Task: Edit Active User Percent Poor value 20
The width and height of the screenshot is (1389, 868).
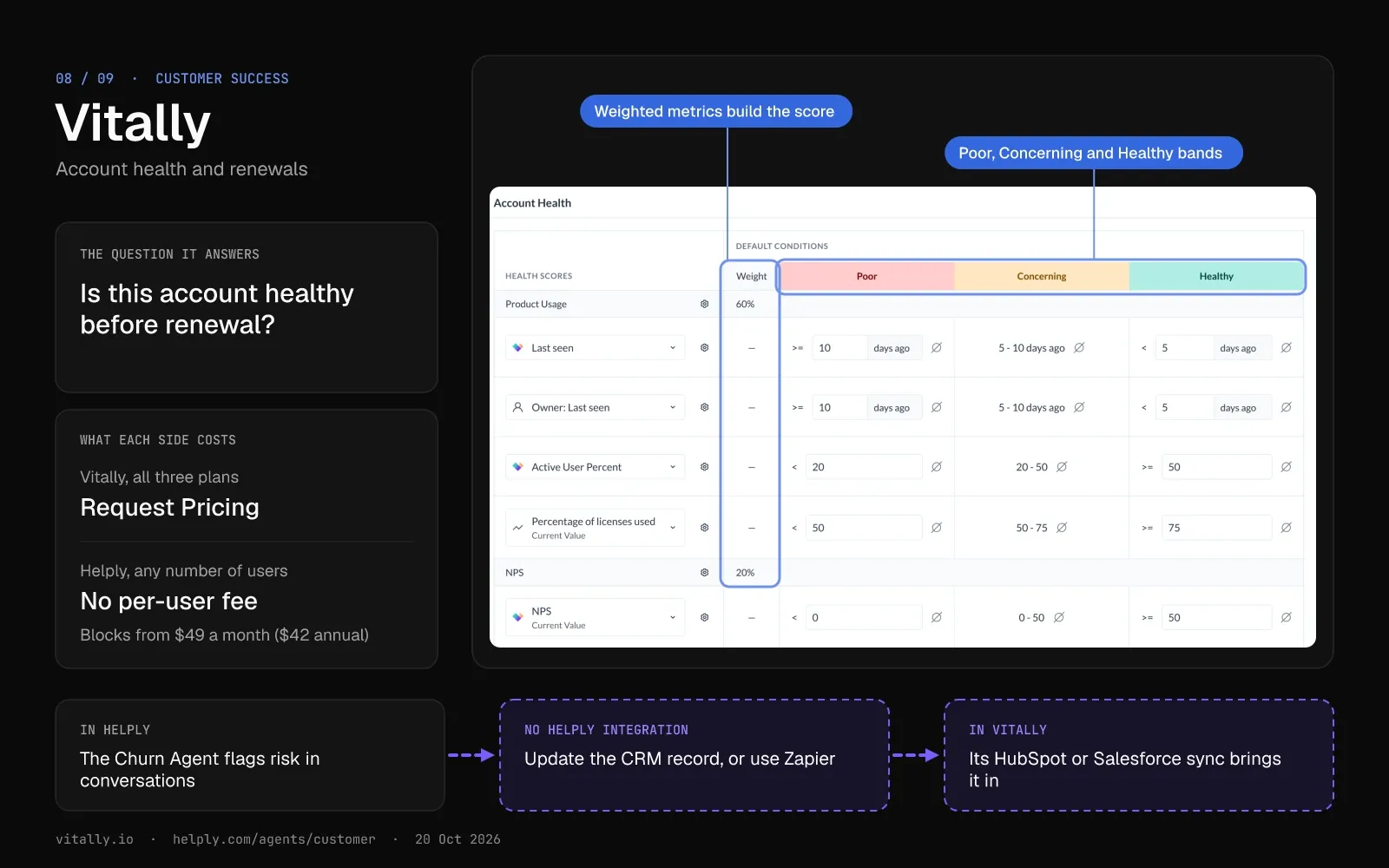Action: pos(864,467)
